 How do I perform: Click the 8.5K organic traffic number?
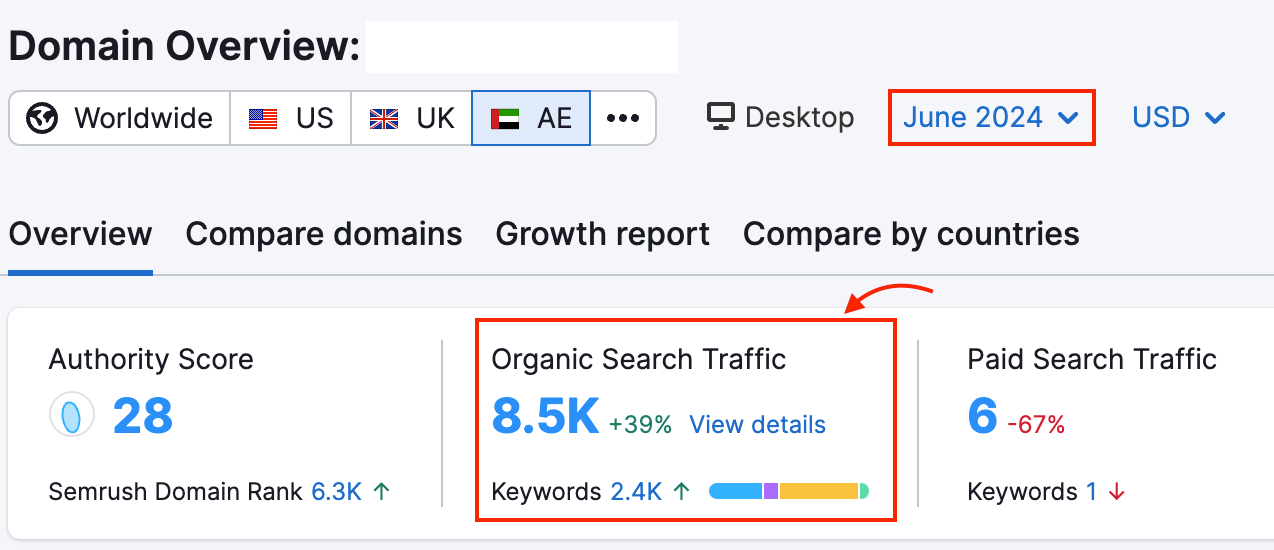coord(545,416)
